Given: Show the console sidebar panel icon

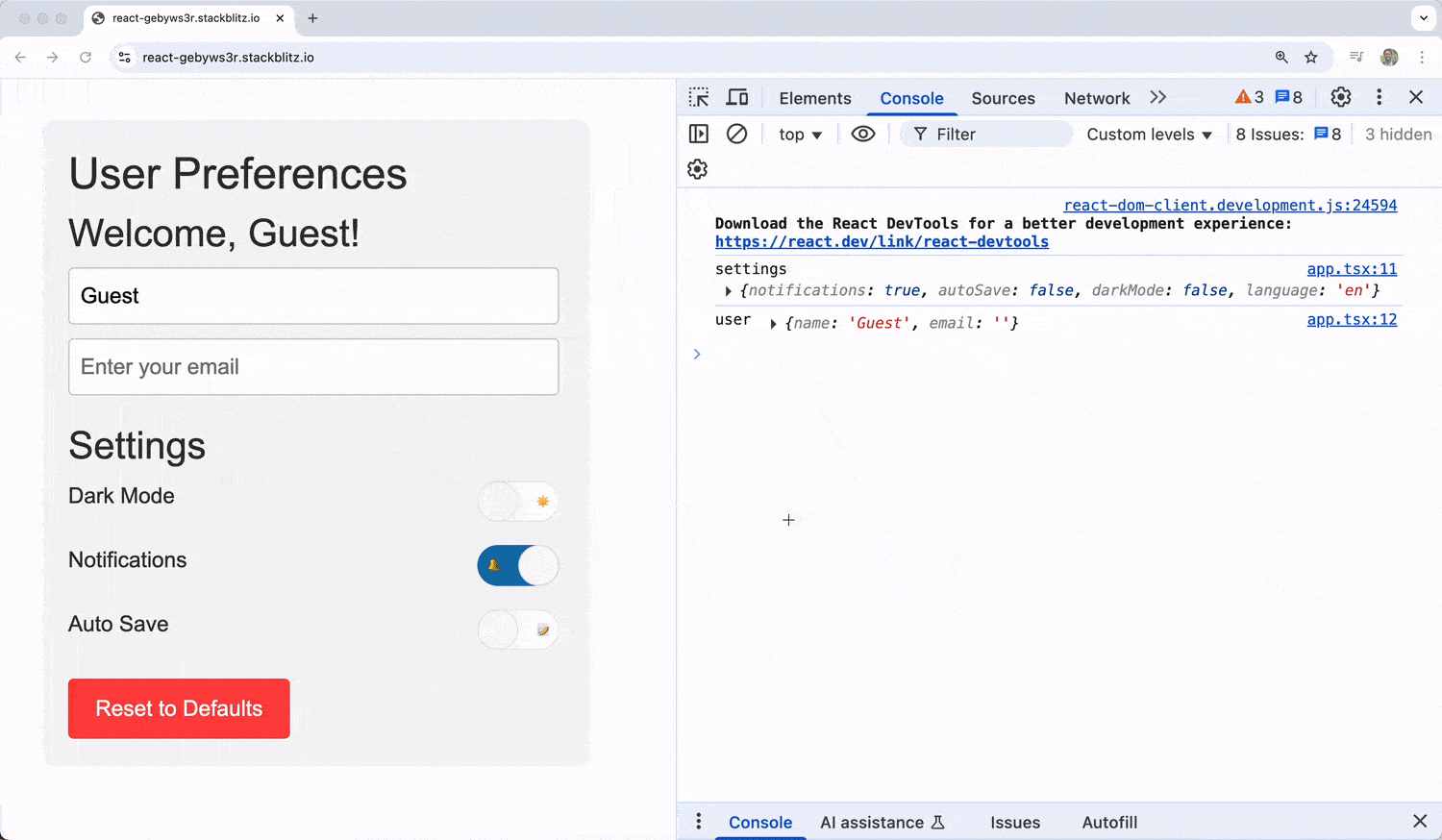Looking at the screenshot, I should coord(699,135).
